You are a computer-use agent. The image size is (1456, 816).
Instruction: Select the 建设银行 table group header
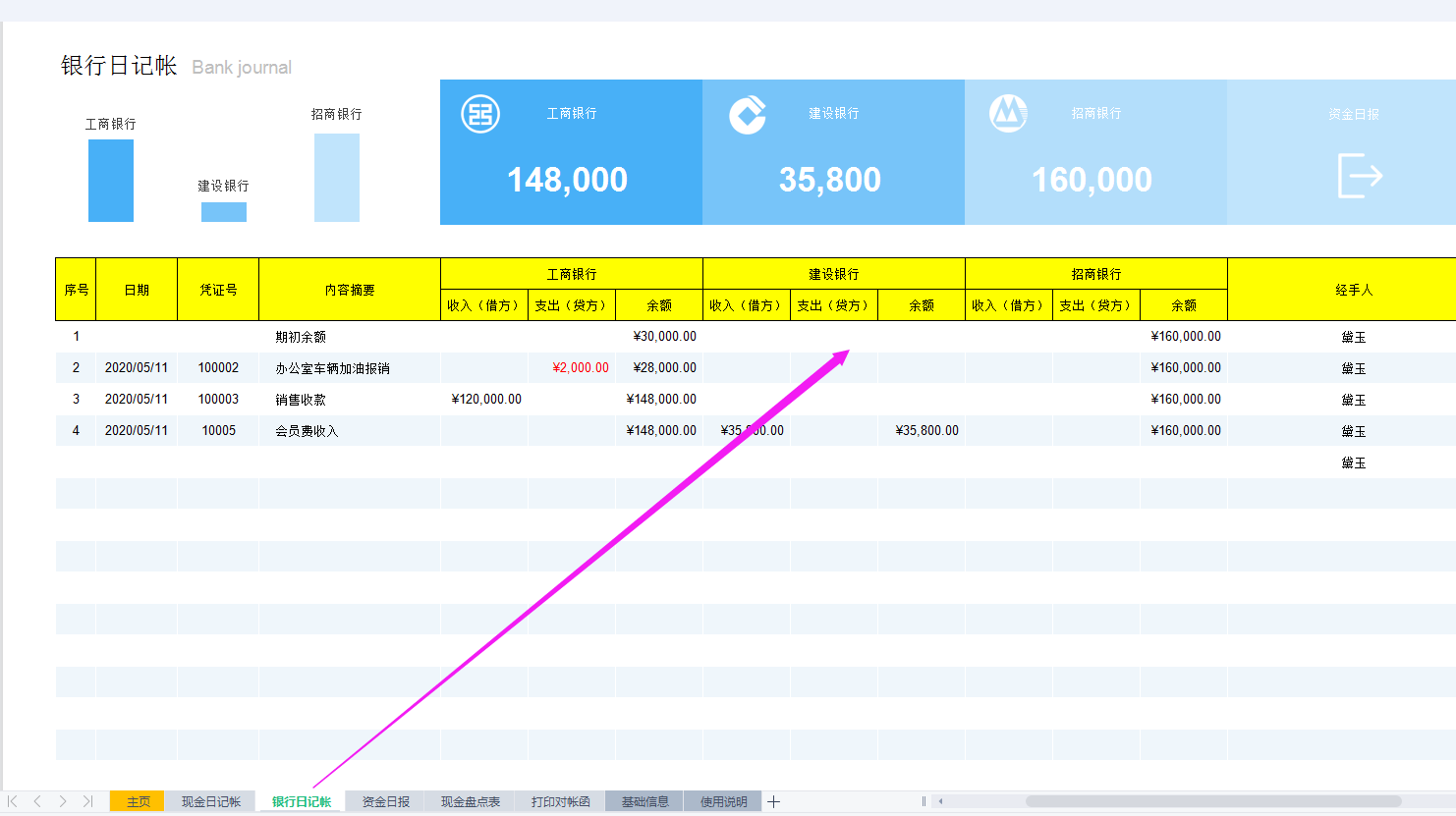(x=834, y=274)
